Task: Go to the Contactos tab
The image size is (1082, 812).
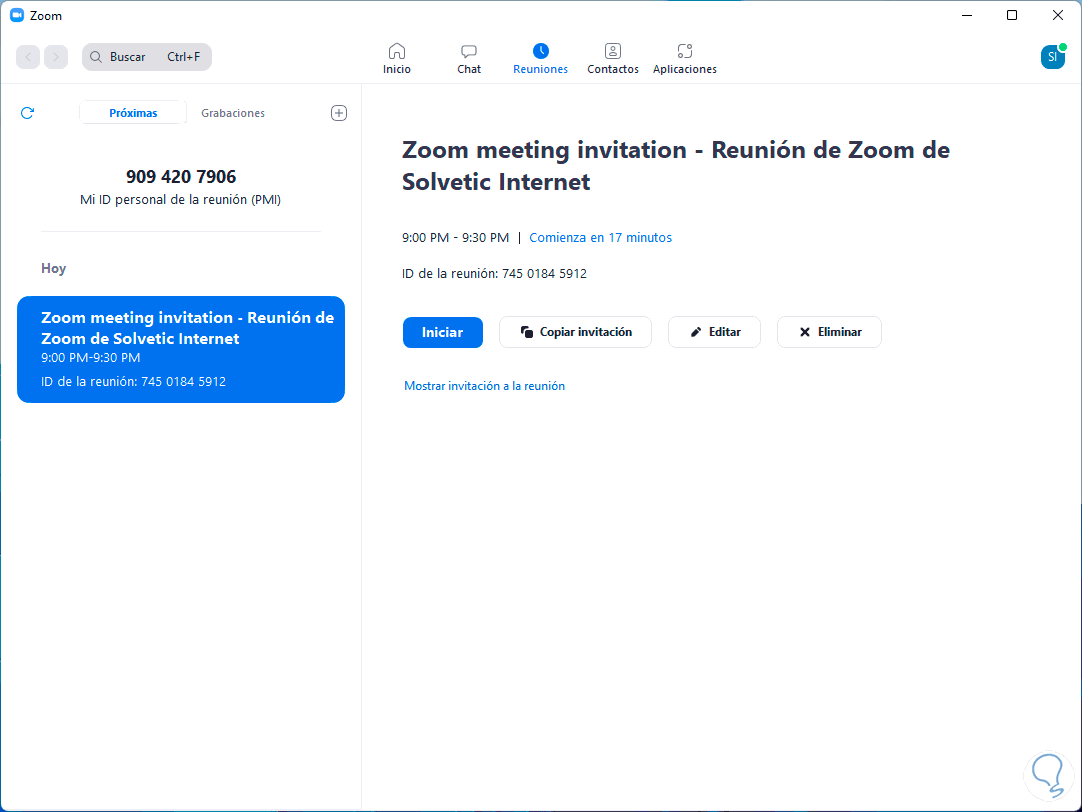Action: coord(613,59)
